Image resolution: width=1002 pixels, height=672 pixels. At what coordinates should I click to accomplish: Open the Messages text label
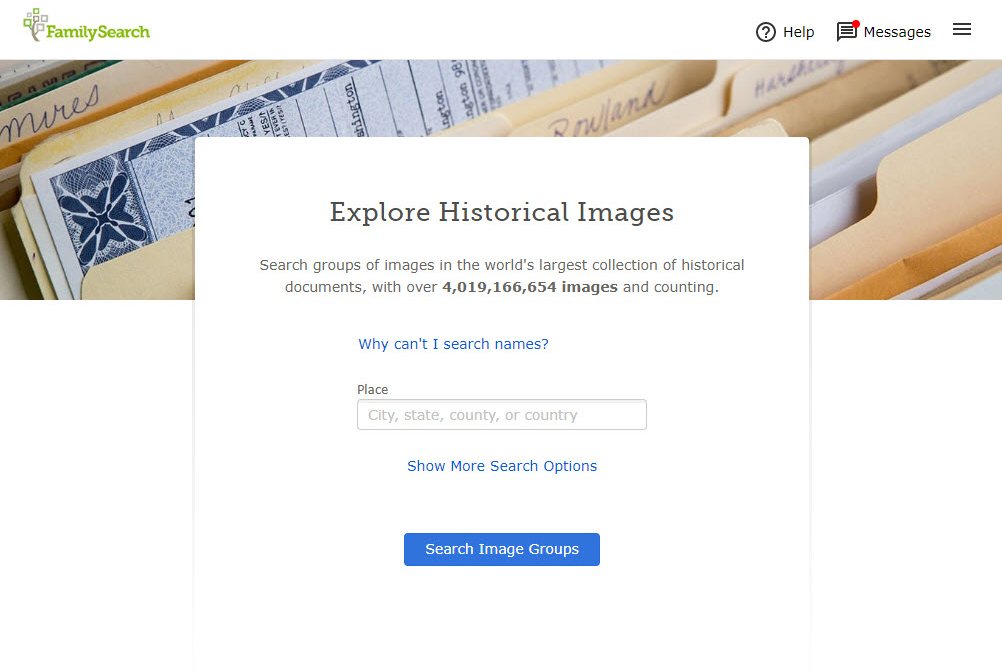(897, 32)
